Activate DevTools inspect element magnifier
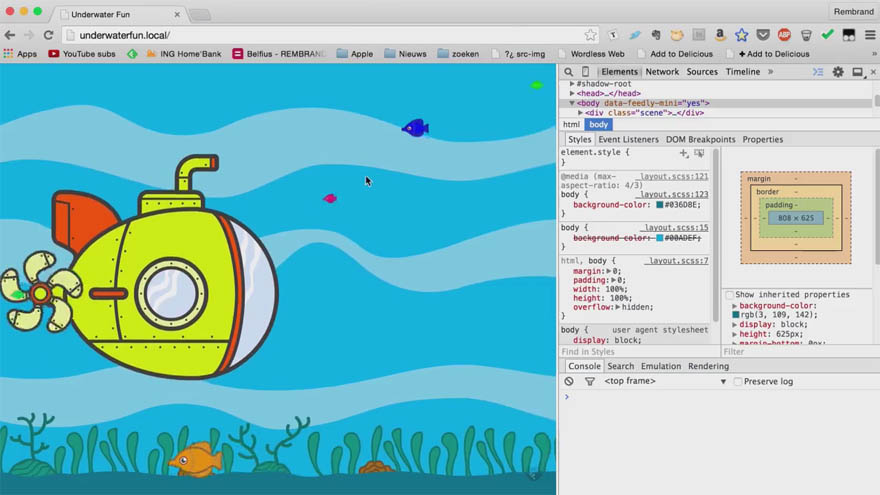The width and height of the screenshot is (880, 495). pos(569,72)
